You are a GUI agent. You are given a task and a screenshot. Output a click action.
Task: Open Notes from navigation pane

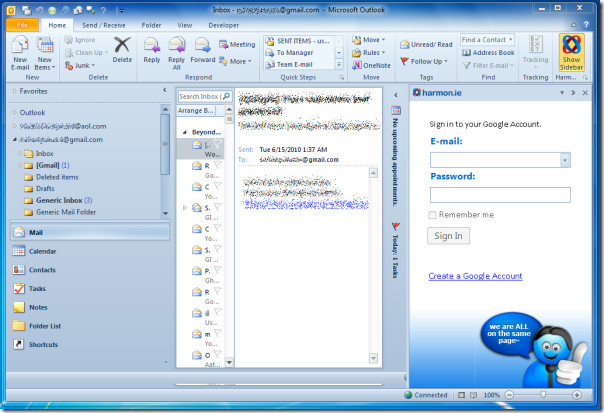click(89, 307)
